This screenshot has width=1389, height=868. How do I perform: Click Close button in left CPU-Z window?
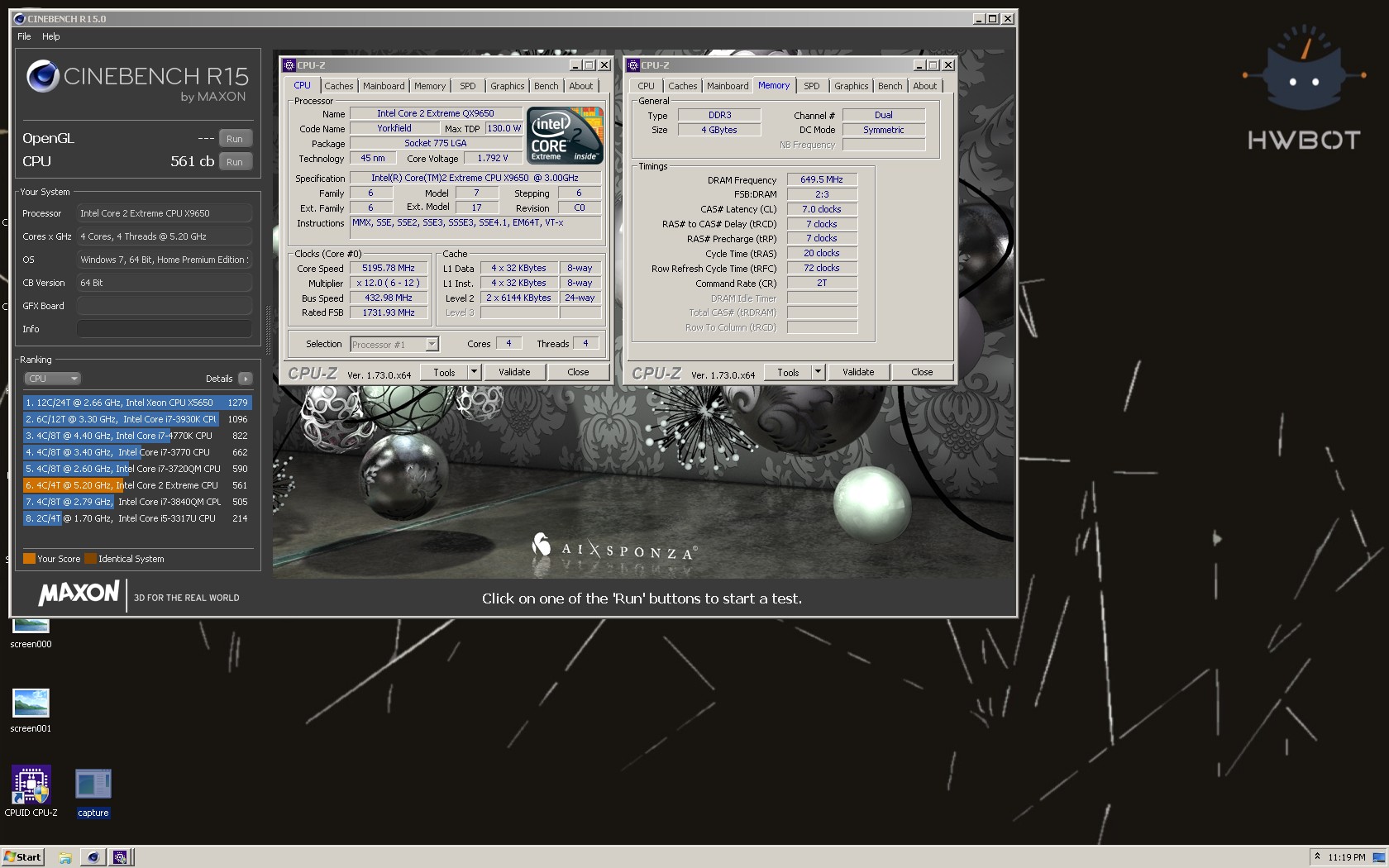[x=578, y=373]
